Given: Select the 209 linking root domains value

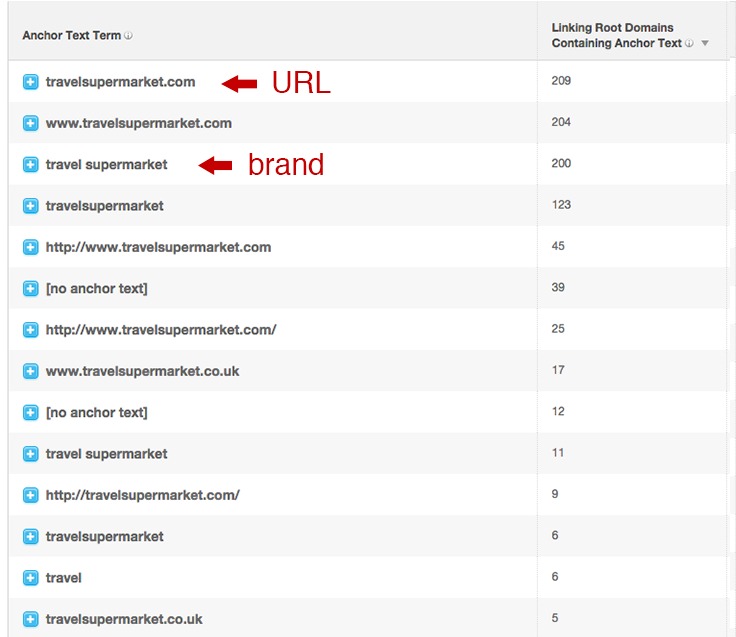Looking at the screenshot, I should [561, 81].
